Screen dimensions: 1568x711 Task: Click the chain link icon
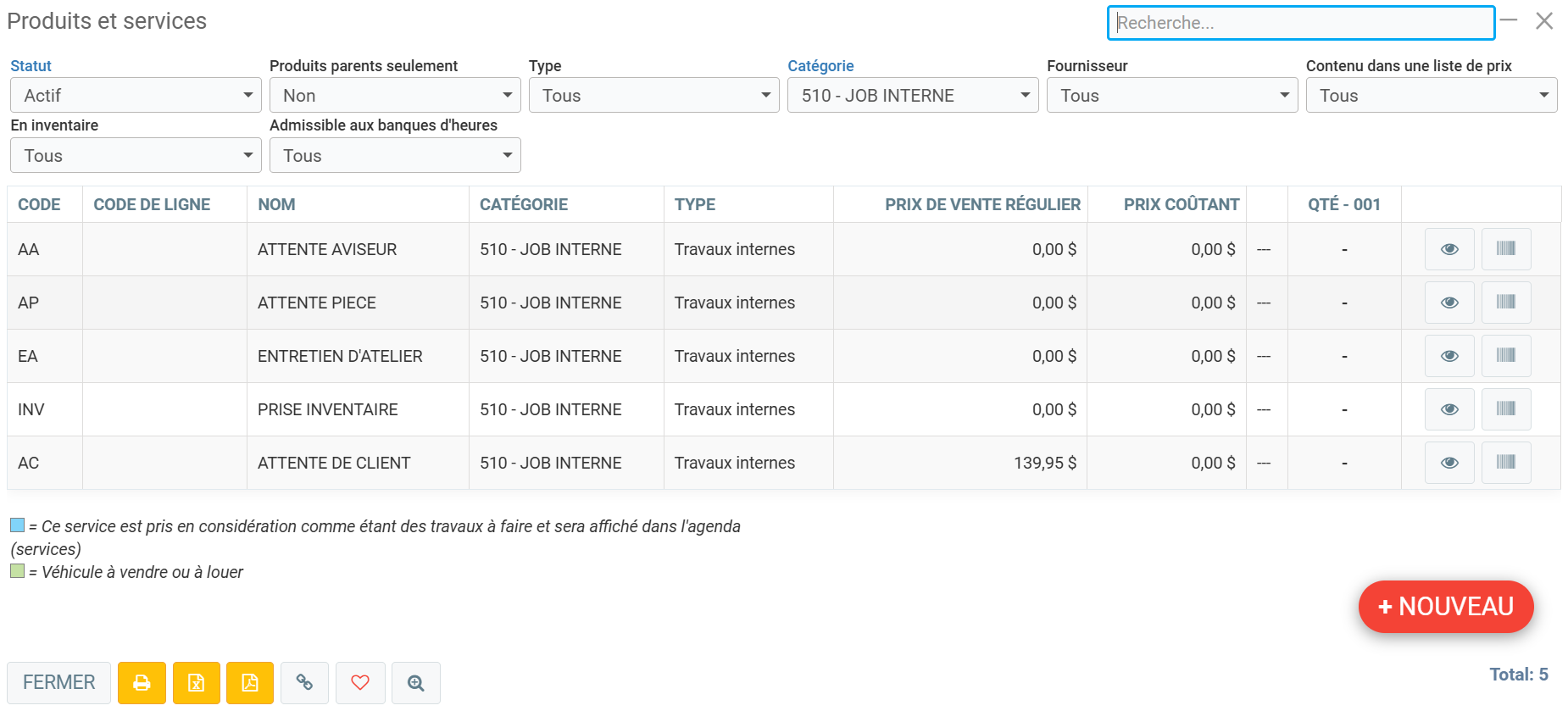point(304,683)
